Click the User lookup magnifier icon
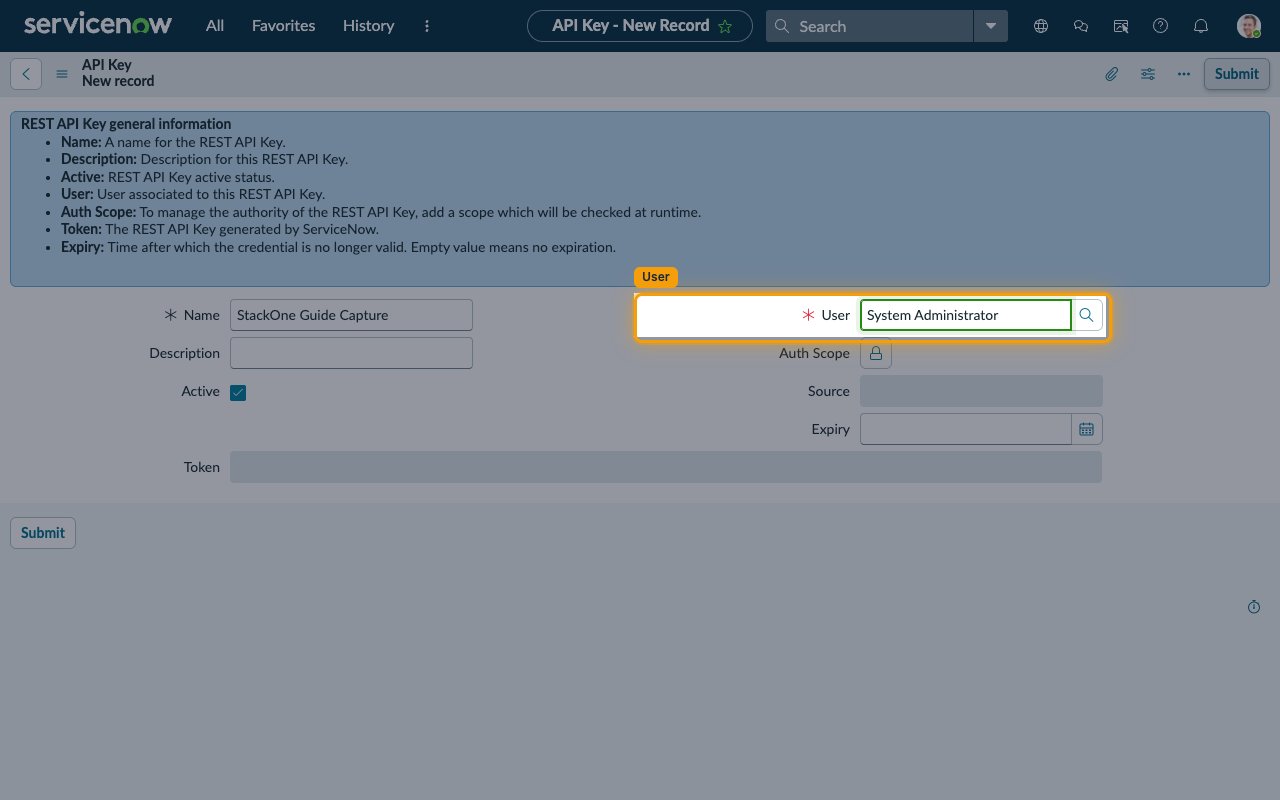Viewport: 1280px width, 800px height. pos(1087,315)
